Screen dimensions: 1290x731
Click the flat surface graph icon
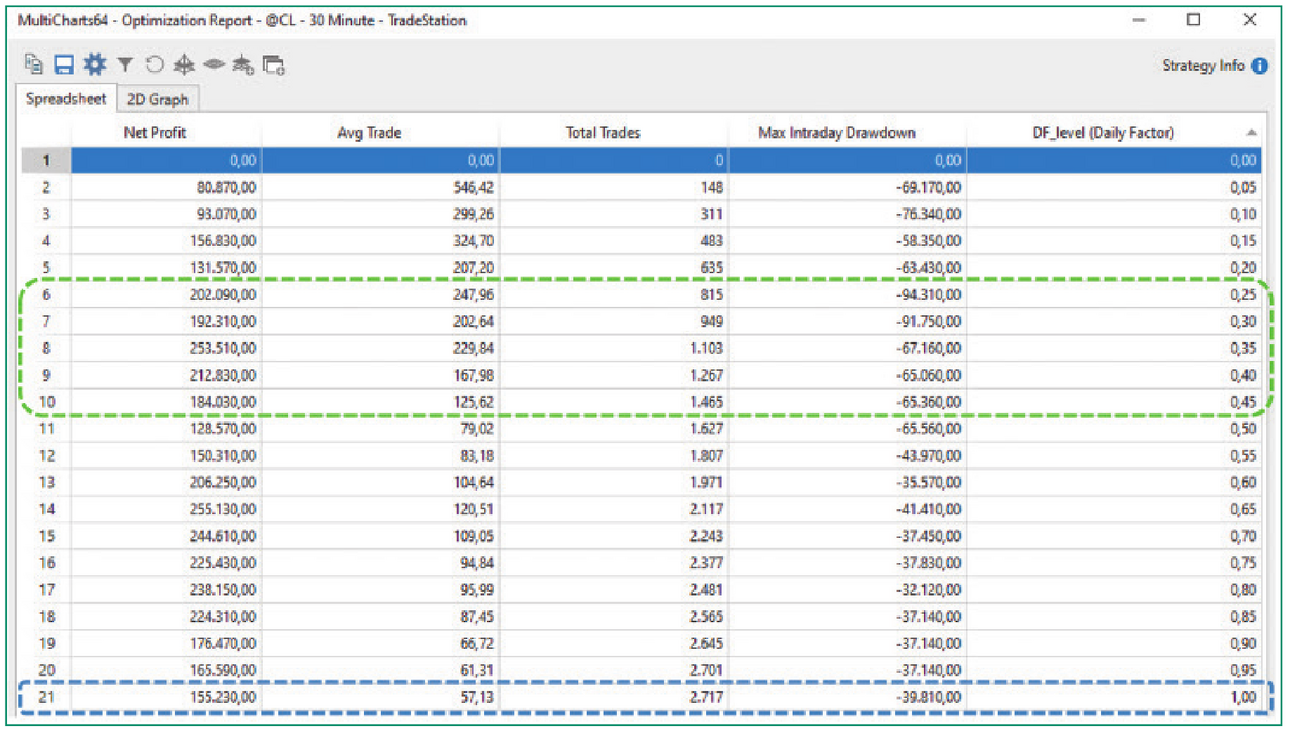[x=213, y=65]
